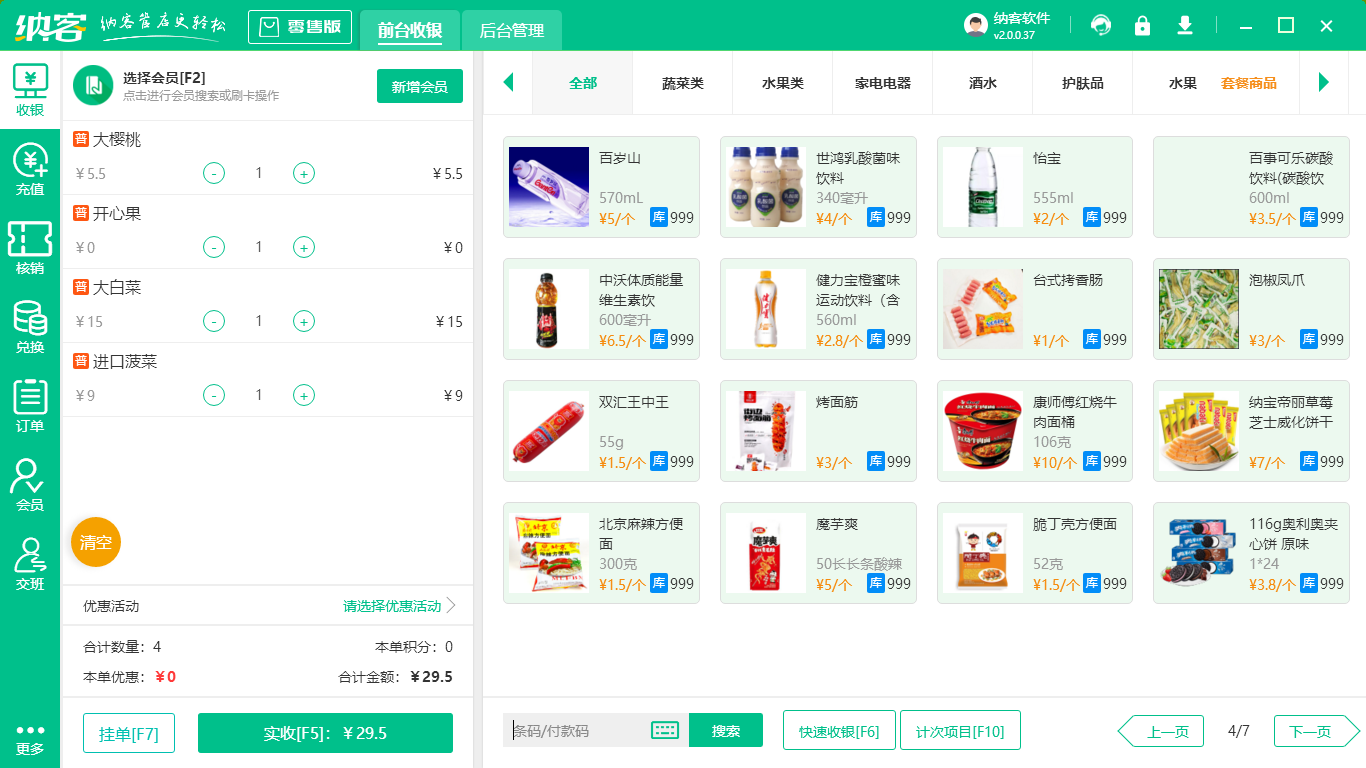Click the download icon in the title bar
Screen dimensions: 1366x768
click(x=1185, y=26)
